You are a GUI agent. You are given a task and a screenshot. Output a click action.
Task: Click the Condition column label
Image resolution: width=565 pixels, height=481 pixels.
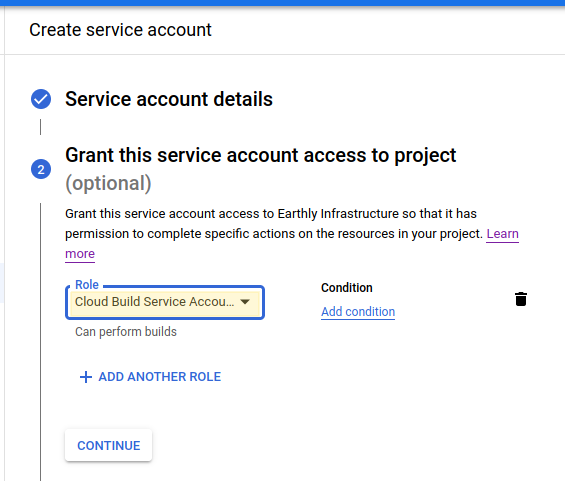pyautogui.click(x=347, y=288)
